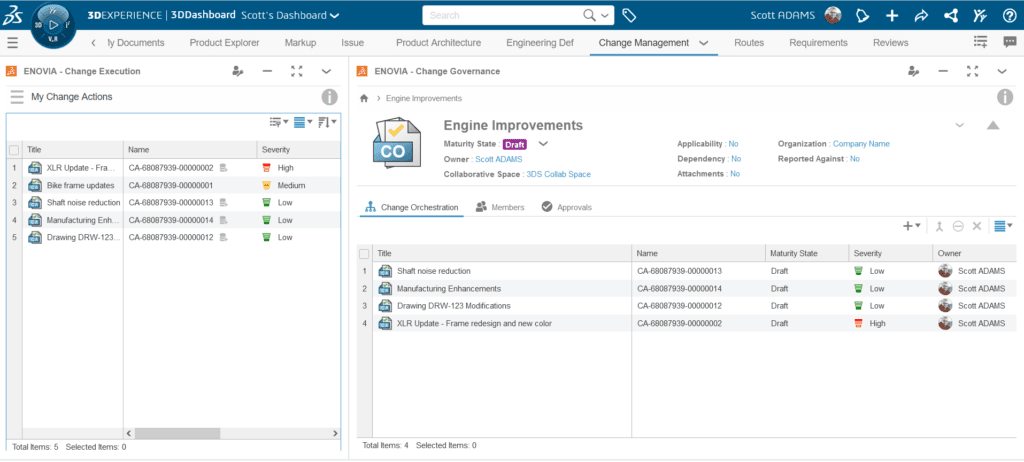Click the 6W tags icon beside search
1024x462 pixels.
[629, 15]
